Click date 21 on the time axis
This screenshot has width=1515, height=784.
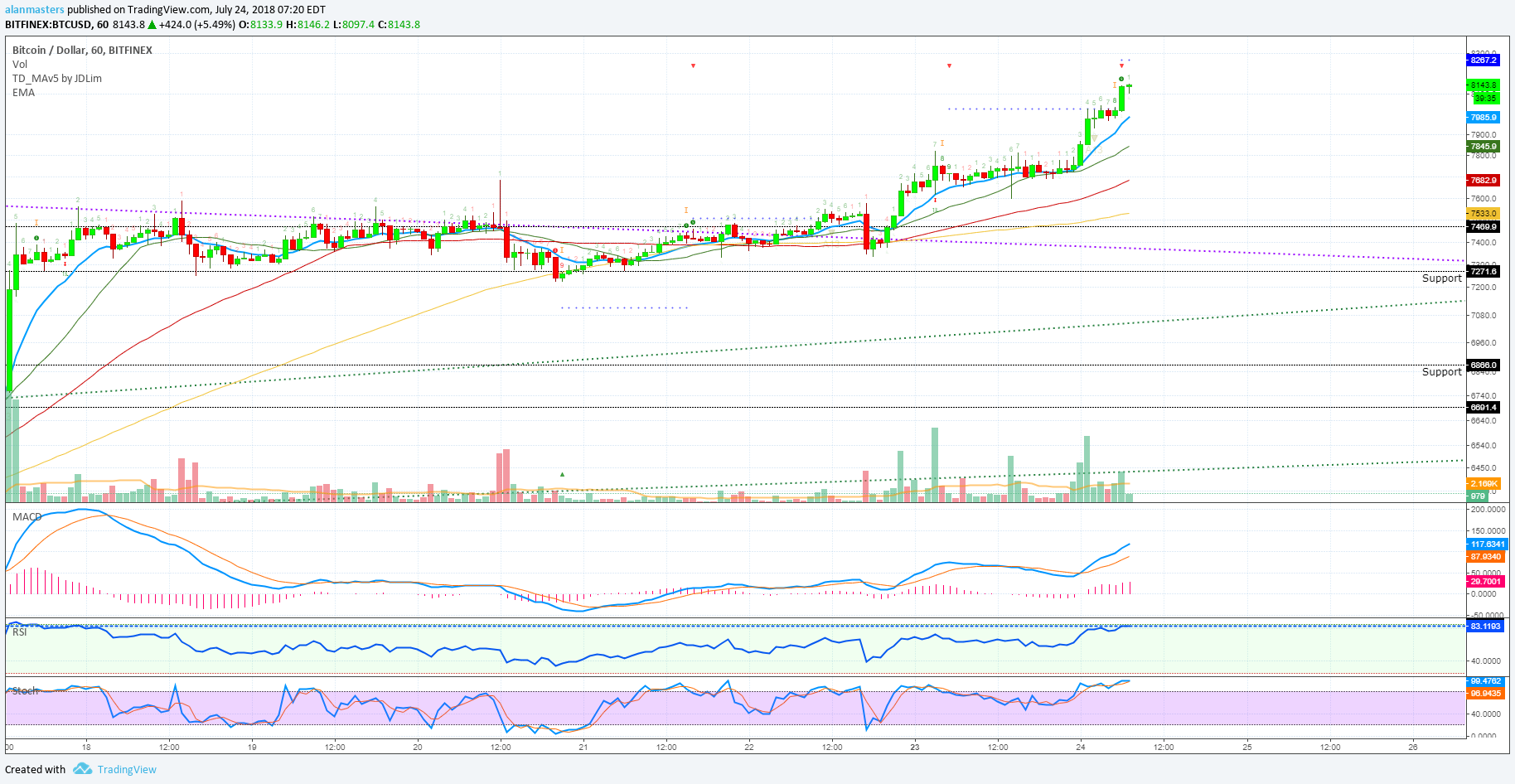(583, 747)
